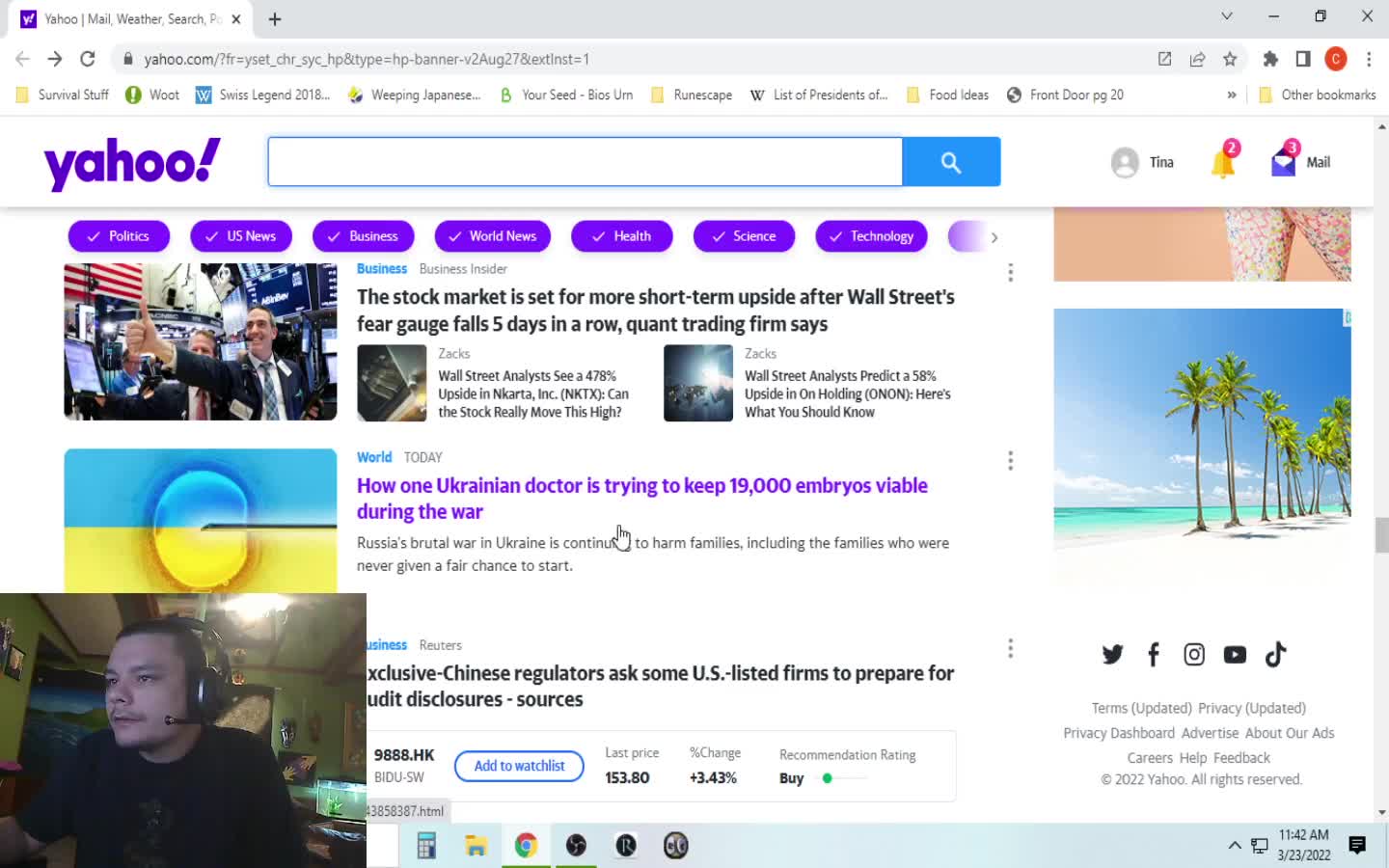Viewport: 1389px width, 868px height.
Task: Go back in browser
Action: (23, 59)
